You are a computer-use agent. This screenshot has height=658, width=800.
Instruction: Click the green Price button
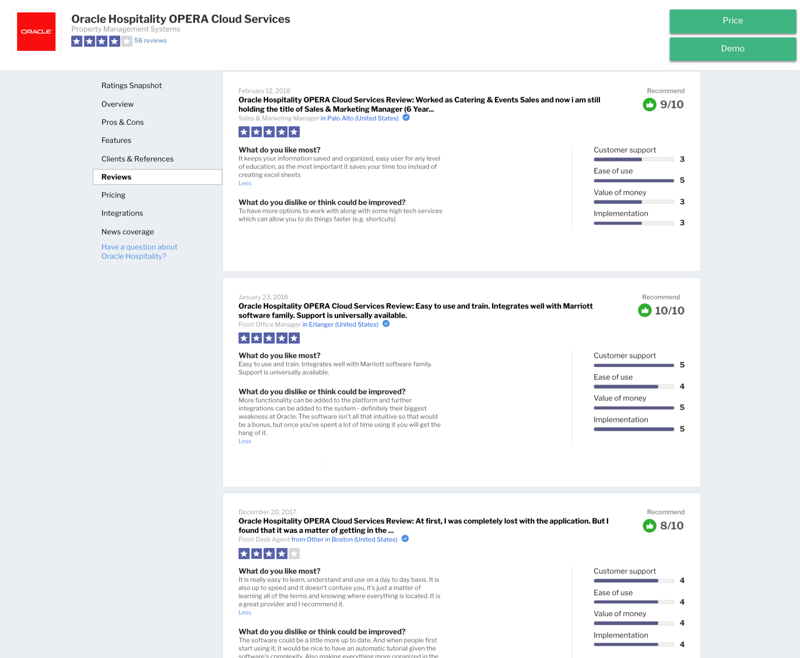[733, 21]
